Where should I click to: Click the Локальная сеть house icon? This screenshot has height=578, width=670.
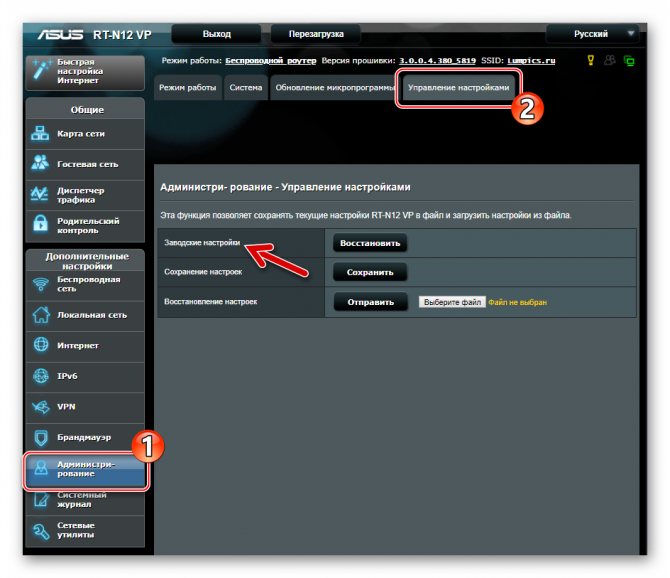pyautogui.click(x=41, y=314)
